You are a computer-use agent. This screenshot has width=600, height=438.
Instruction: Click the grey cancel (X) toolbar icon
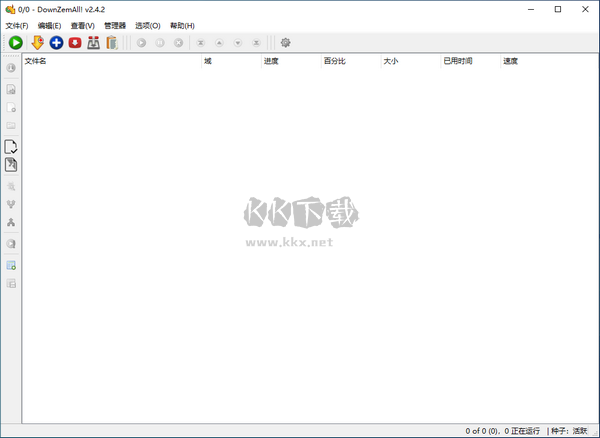pos(178,43)
